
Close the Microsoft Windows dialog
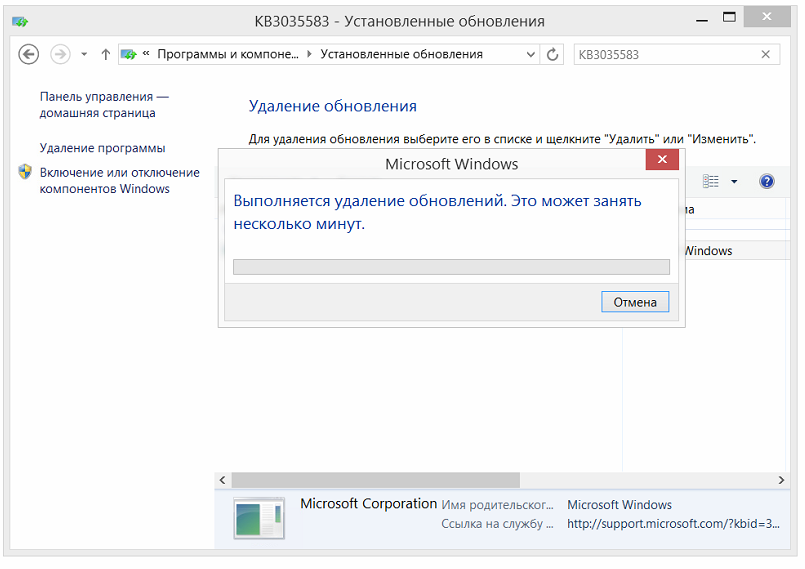click(662, 163)
